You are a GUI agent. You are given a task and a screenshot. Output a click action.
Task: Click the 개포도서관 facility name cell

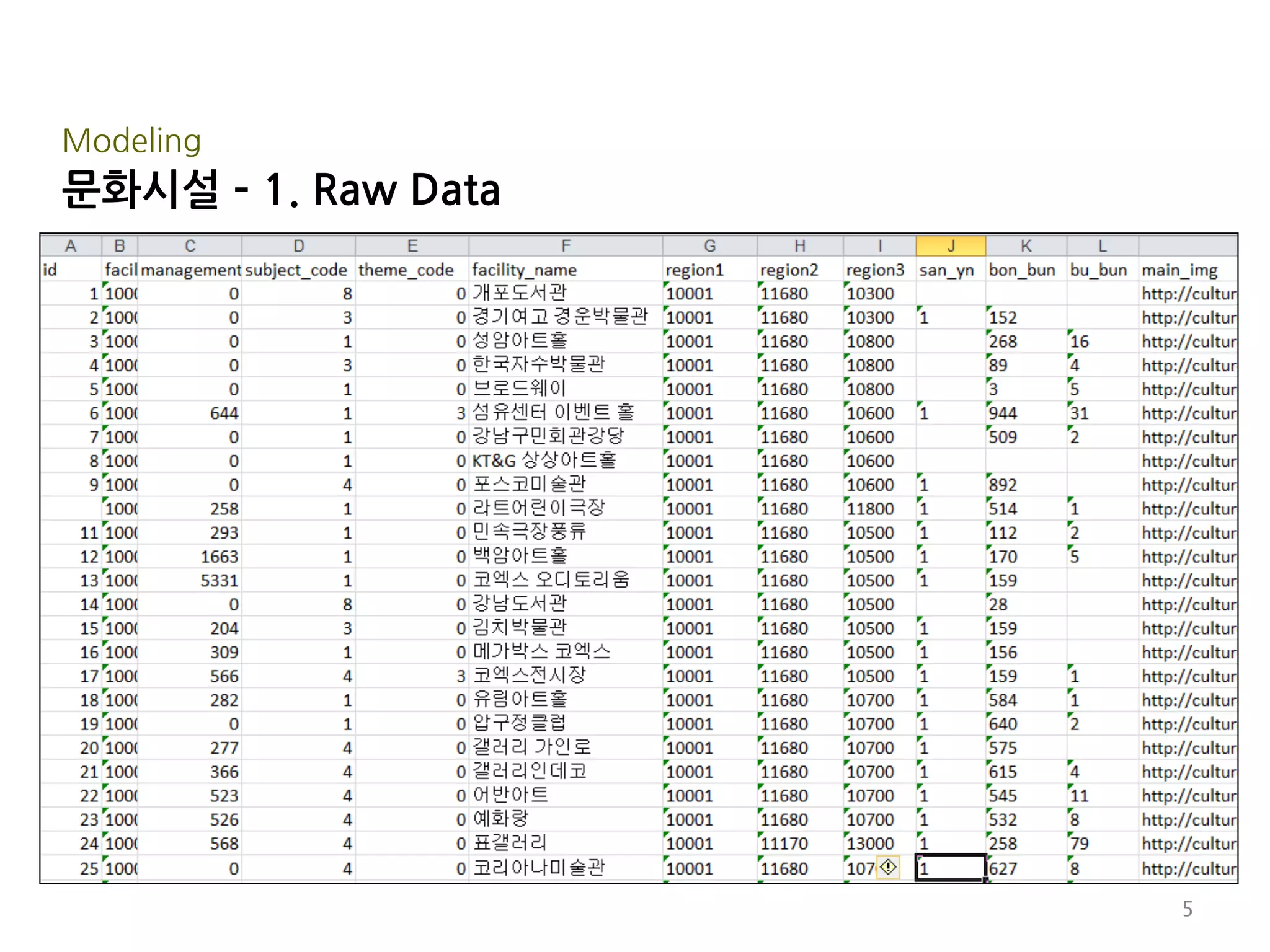[x=520, y=293]
